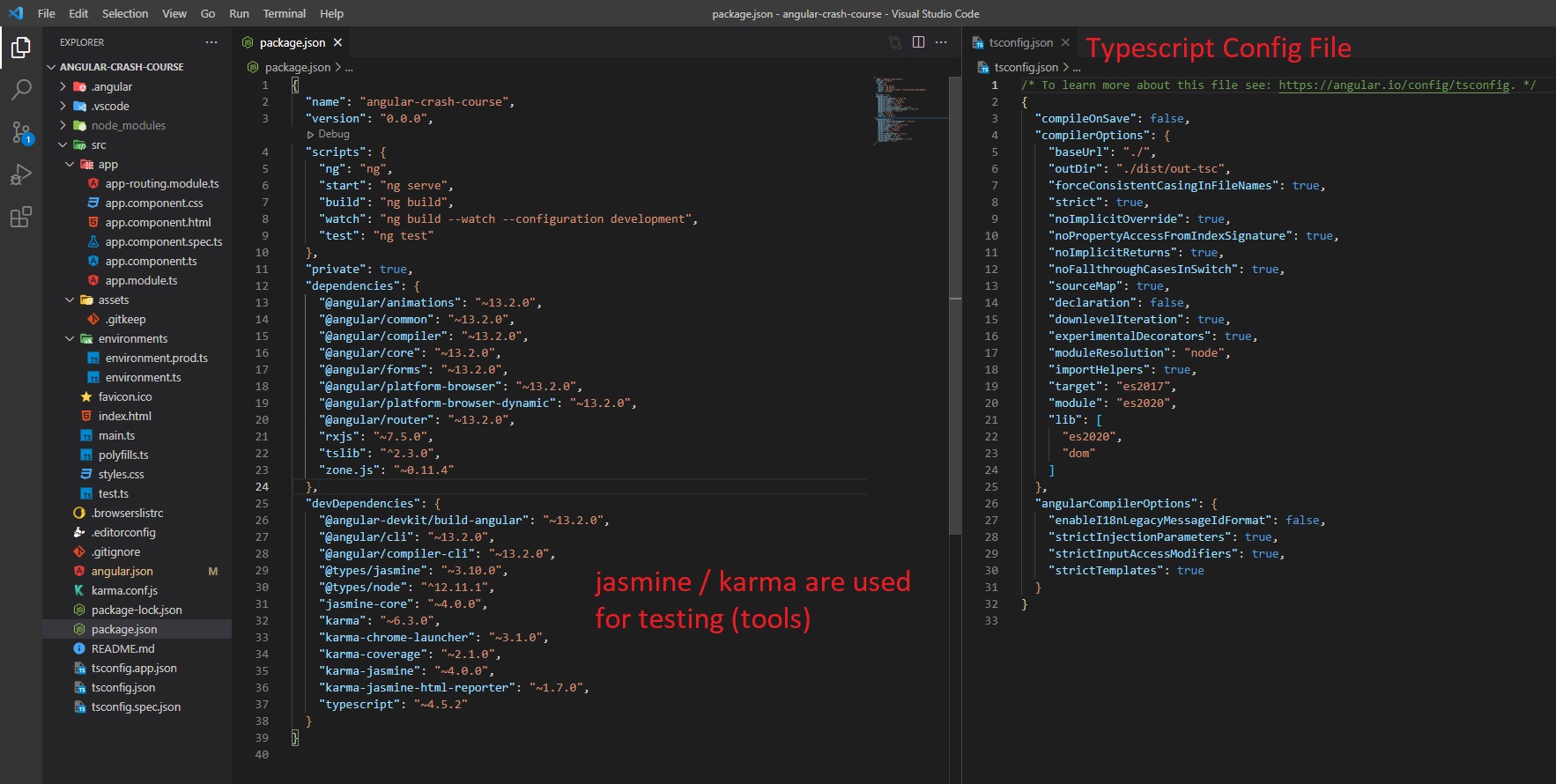Screen dimensions: 1556x784
Task: Open the Source Control view icon
Action: pyautogui.click(x=21, y=132)
